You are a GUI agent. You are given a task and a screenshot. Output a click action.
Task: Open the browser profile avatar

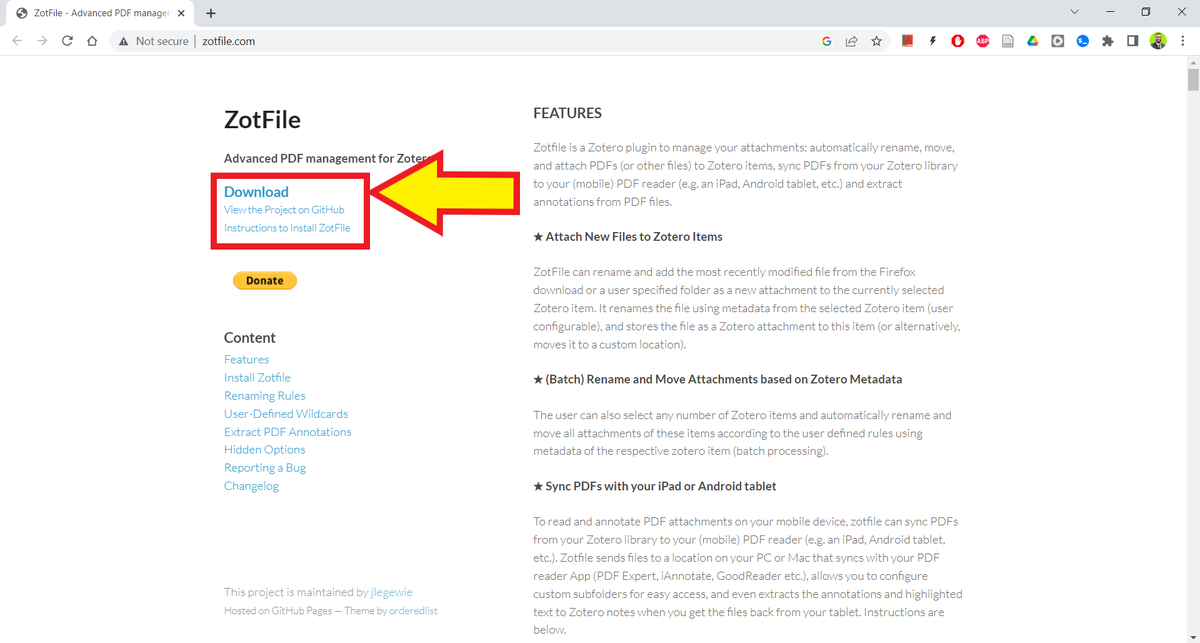pyautogui.click(x=1158, y=41)
